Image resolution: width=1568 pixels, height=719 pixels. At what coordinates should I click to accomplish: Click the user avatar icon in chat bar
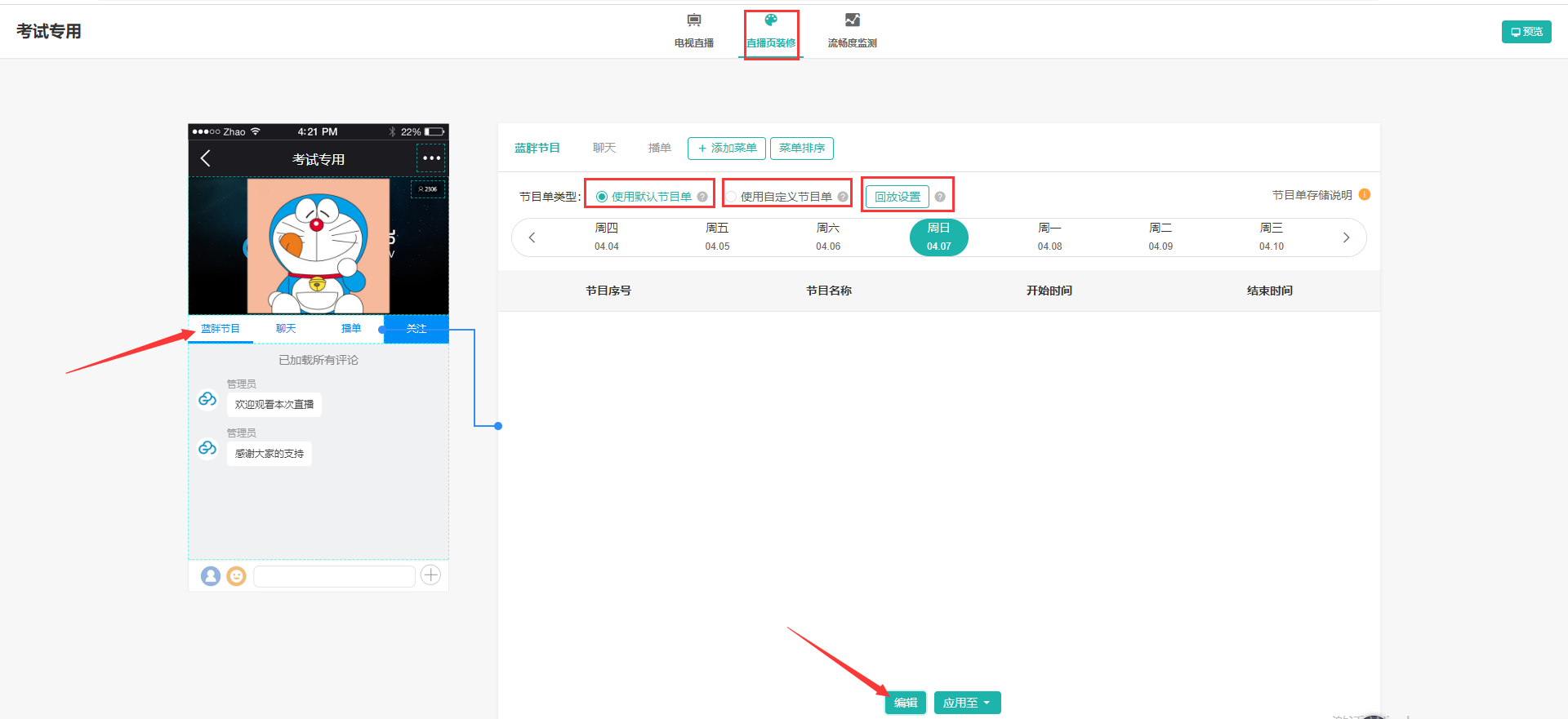[211, 576]
